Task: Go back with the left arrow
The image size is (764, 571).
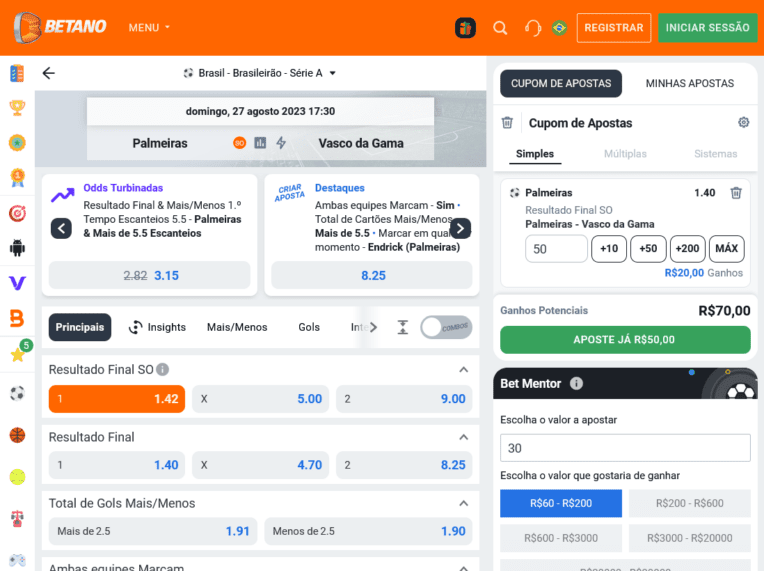Action: pyautogui.click(x=49, y=73)
